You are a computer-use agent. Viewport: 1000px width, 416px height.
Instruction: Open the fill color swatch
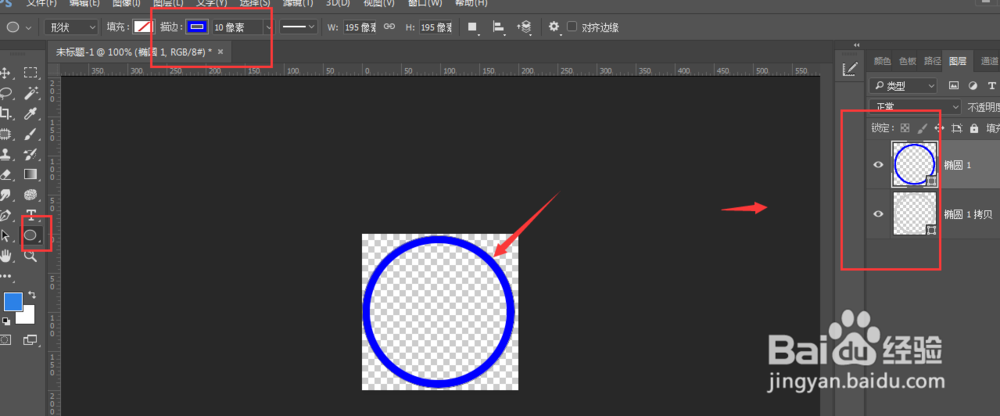144,27
